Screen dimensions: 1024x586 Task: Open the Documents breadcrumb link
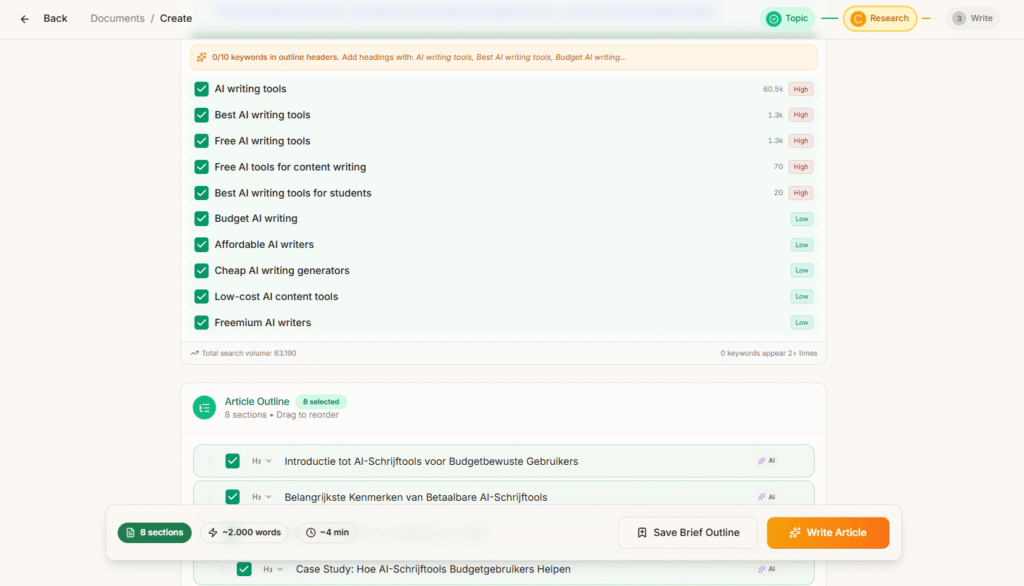(117, 18)
